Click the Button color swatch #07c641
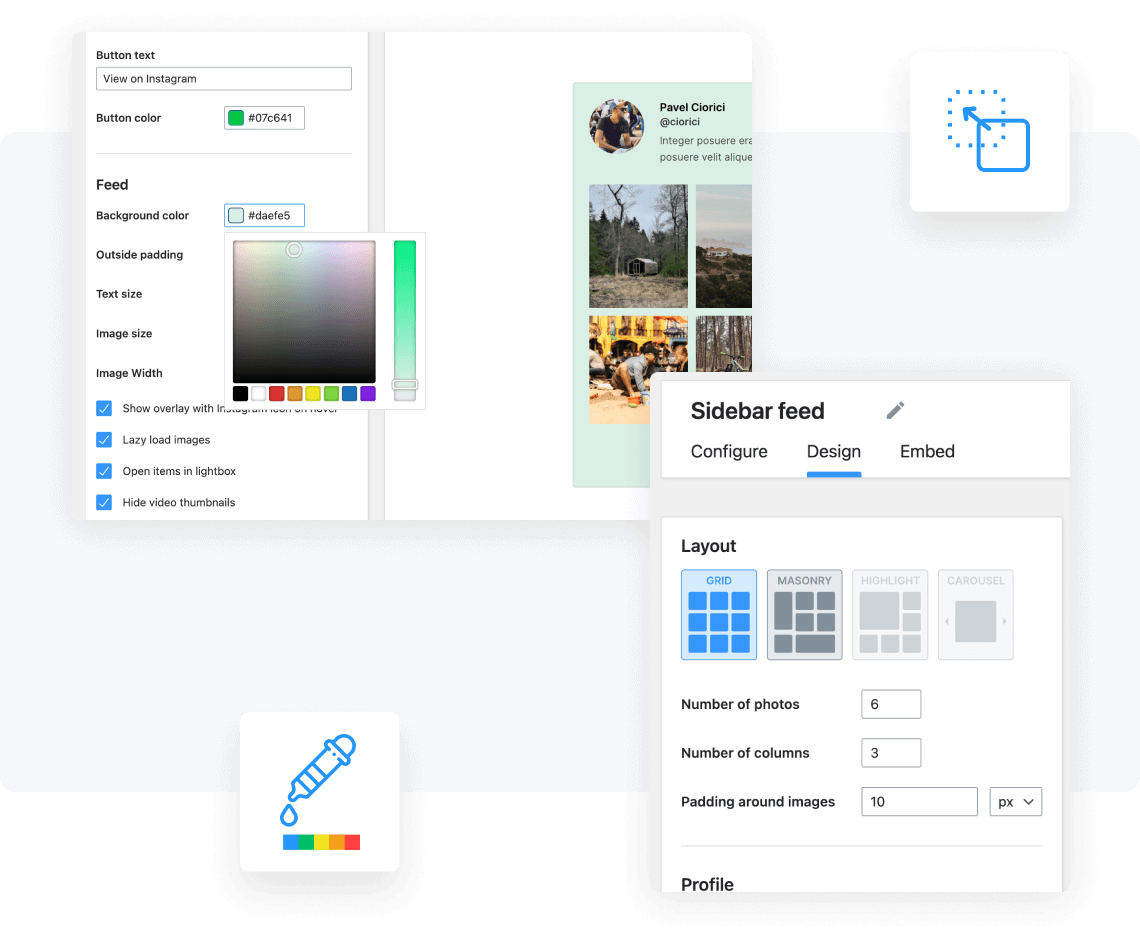This screenshot has width=1140, height=940. [x=236, y=118]
